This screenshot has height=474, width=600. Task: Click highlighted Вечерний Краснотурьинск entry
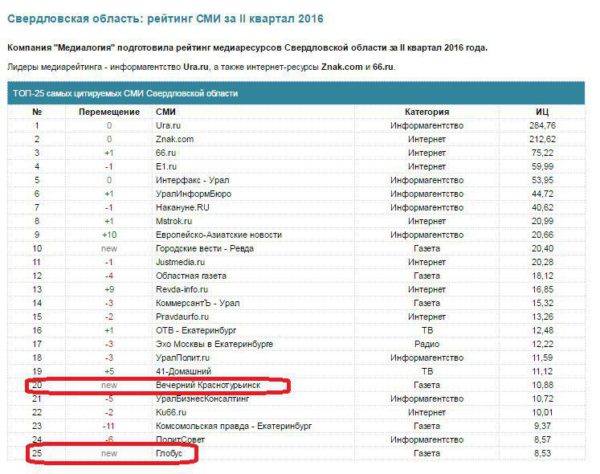210,384
